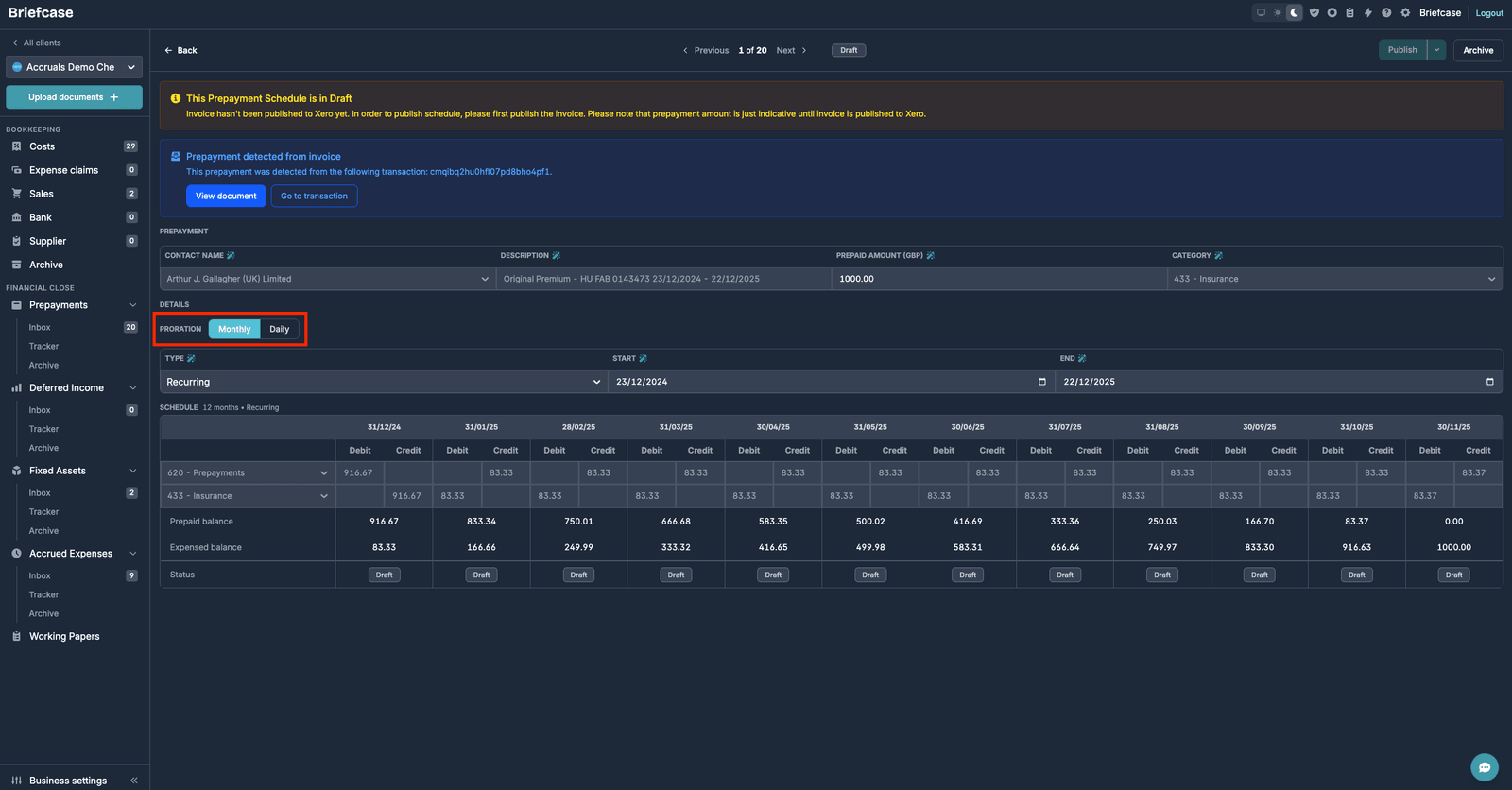1512x790 pixels.
Task: Open calendar picker for Start date
Action: pos(1042,382)
